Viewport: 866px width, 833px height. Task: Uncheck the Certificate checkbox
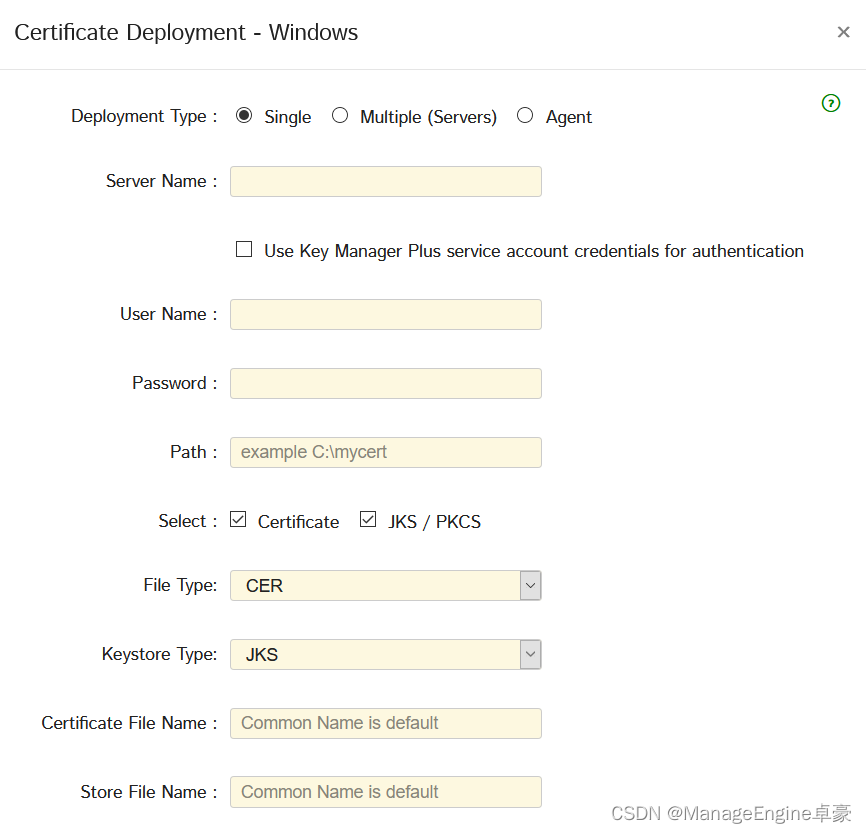click(238, 519)
